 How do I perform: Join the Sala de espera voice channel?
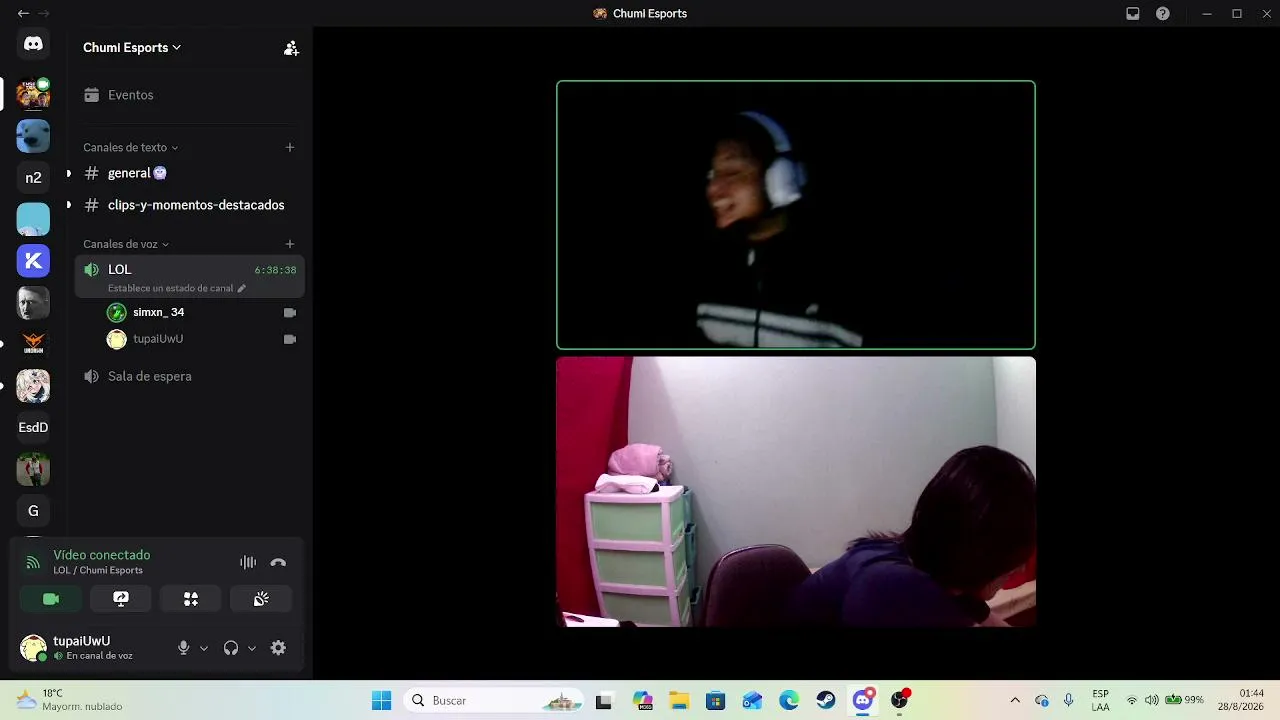coord(189,376)
